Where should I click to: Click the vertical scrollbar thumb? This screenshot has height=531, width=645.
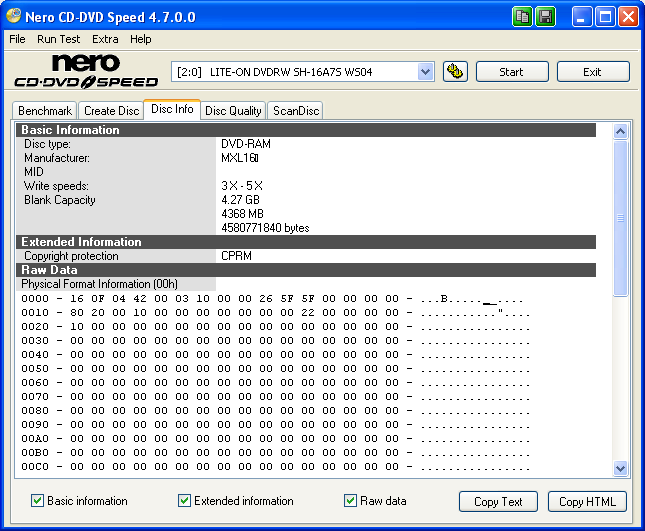620,218
